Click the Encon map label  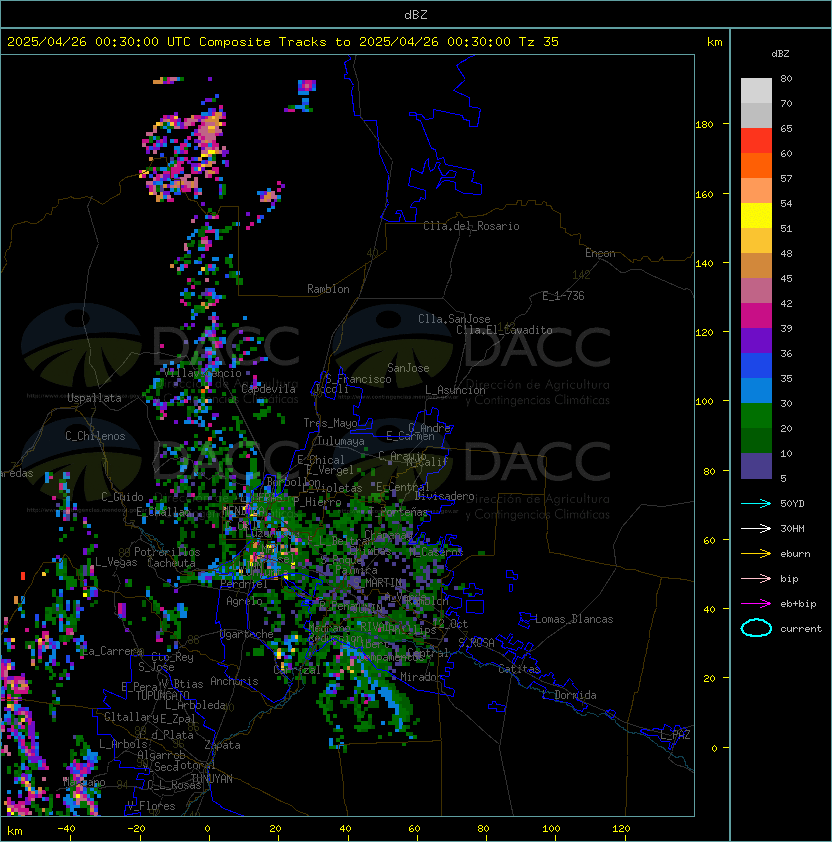tap(600, 253)
